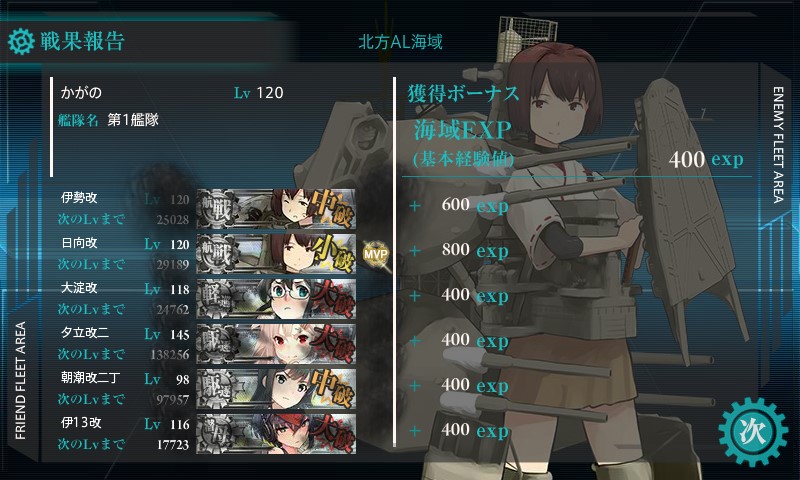Select the 伊13改 ship banner
This screenshot has height=480, width=800.
click(276, 433)
